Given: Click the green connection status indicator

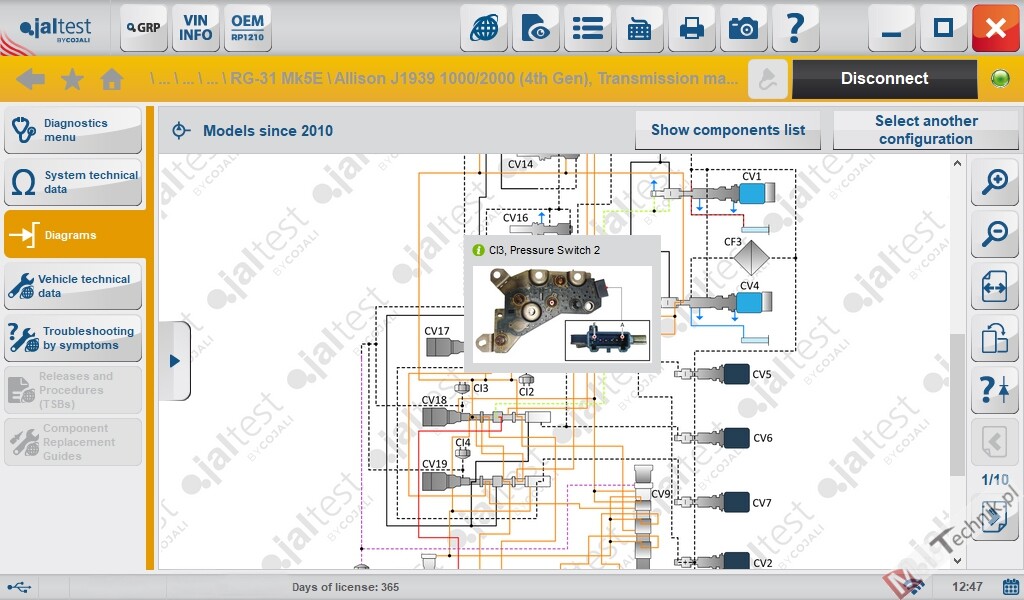Looking at the screenshot, I should (1000, 79).
